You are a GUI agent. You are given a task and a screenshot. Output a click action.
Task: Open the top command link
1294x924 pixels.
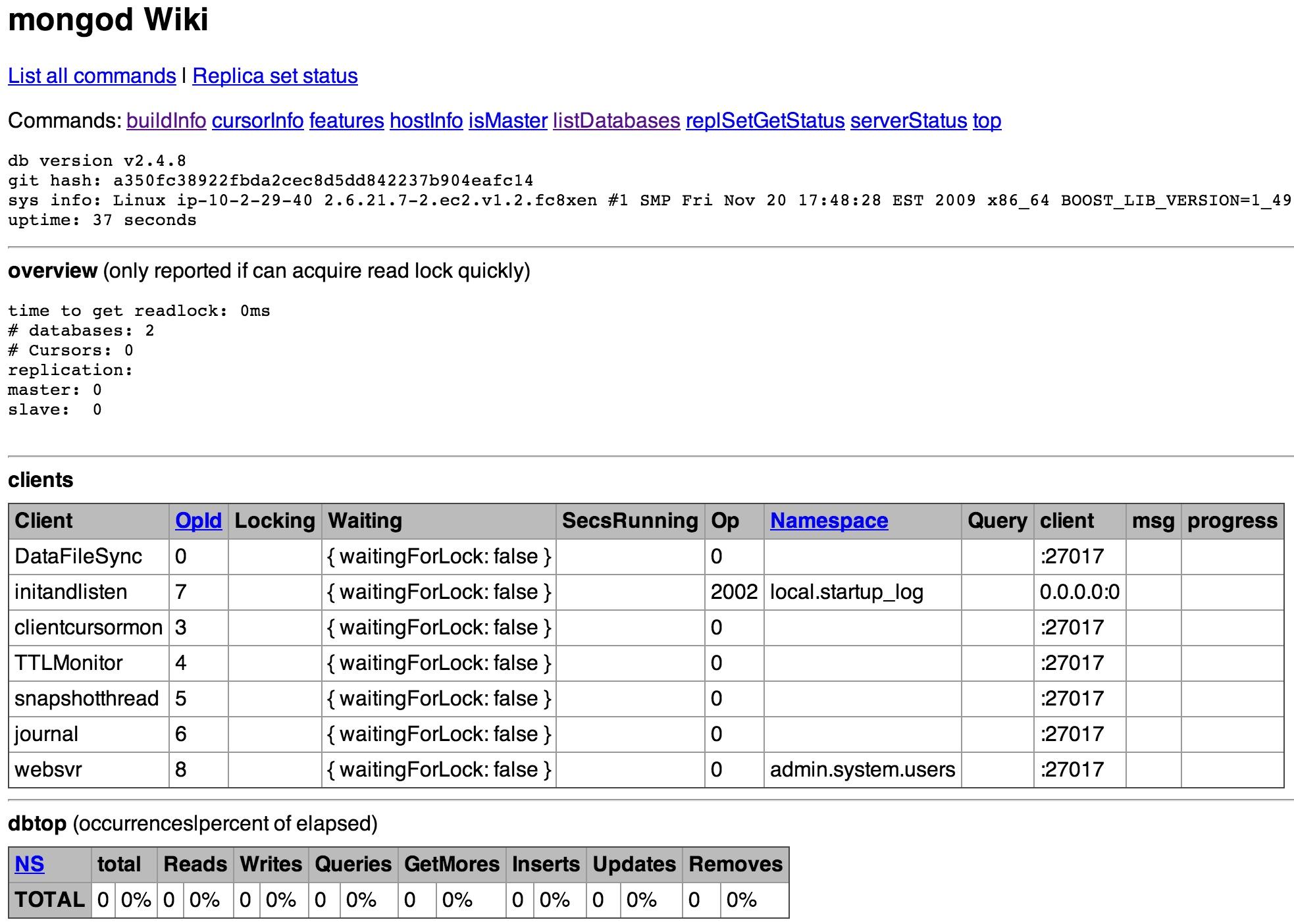click(x=987, y=121)
